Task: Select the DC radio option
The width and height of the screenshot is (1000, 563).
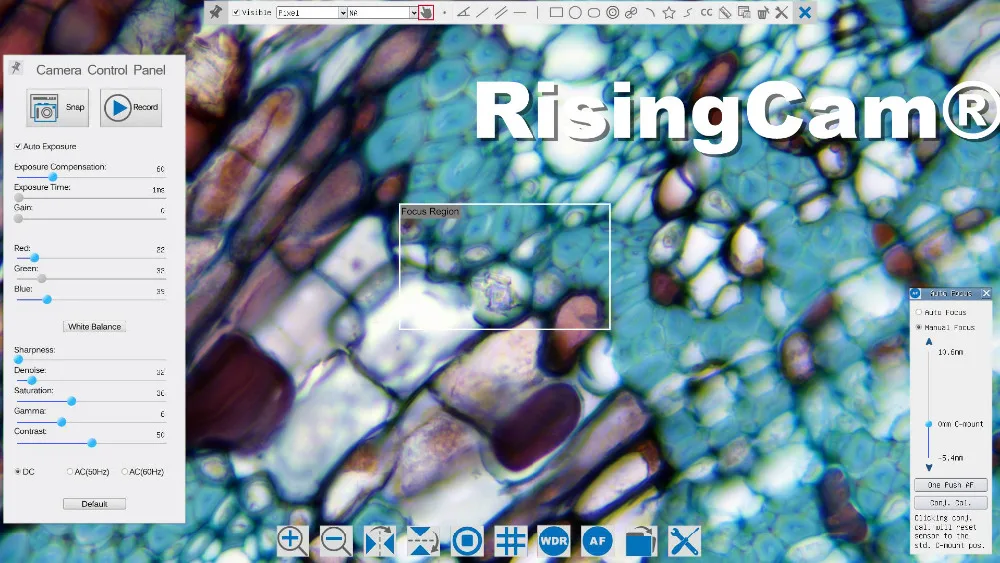Action: pyautogui.click(x=18, y=472)
